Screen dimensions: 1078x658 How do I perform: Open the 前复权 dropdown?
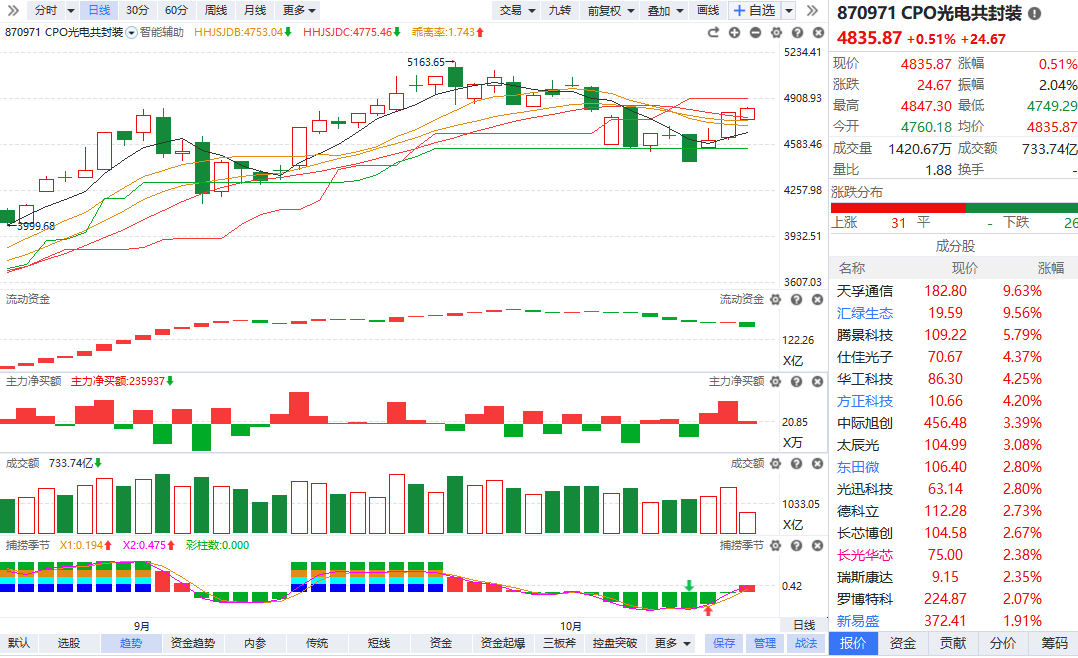(610, 10)
